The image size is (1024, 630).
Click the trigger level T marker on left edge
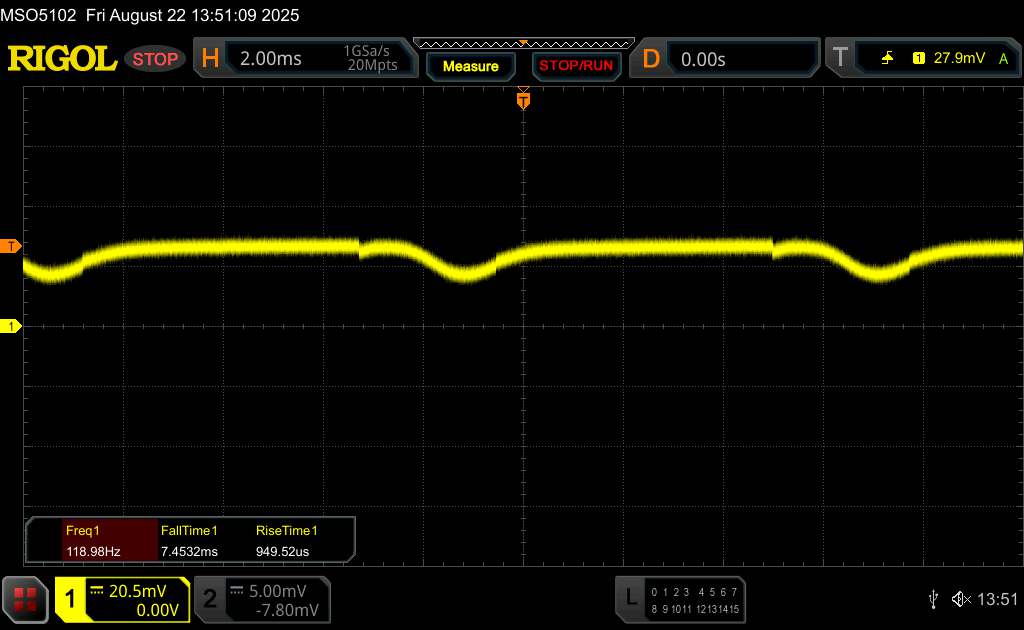point(11,246)
